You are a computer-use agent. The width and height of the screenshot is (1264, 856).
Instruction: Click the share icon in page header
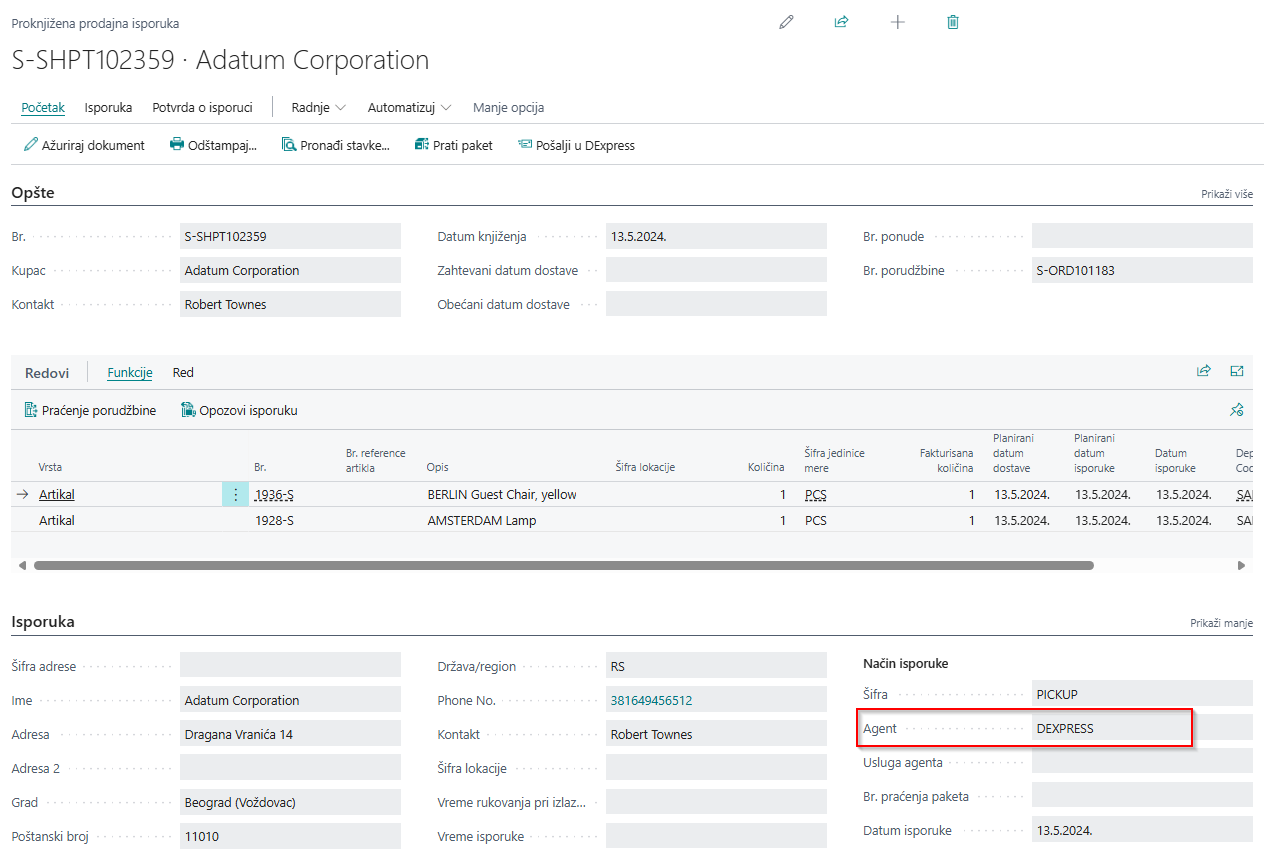point(841,22)
